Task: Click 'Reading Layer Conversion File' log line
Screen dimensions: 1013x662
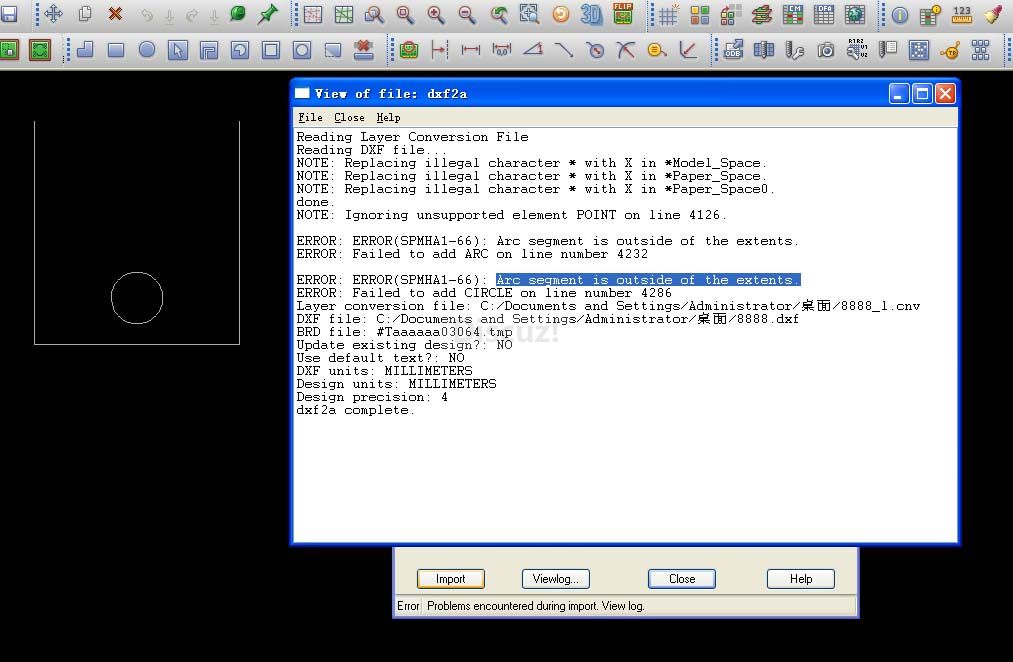Action: click(x=412, y=137)
